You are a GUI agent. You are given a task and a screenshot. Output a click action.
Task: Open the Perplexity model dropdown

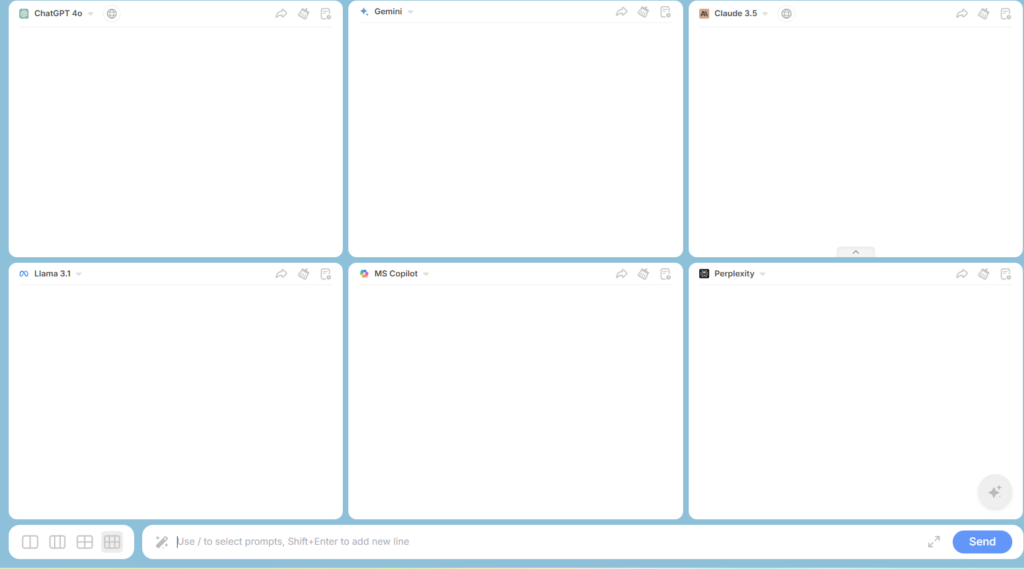pyautogui.click(x=762, y=274)
